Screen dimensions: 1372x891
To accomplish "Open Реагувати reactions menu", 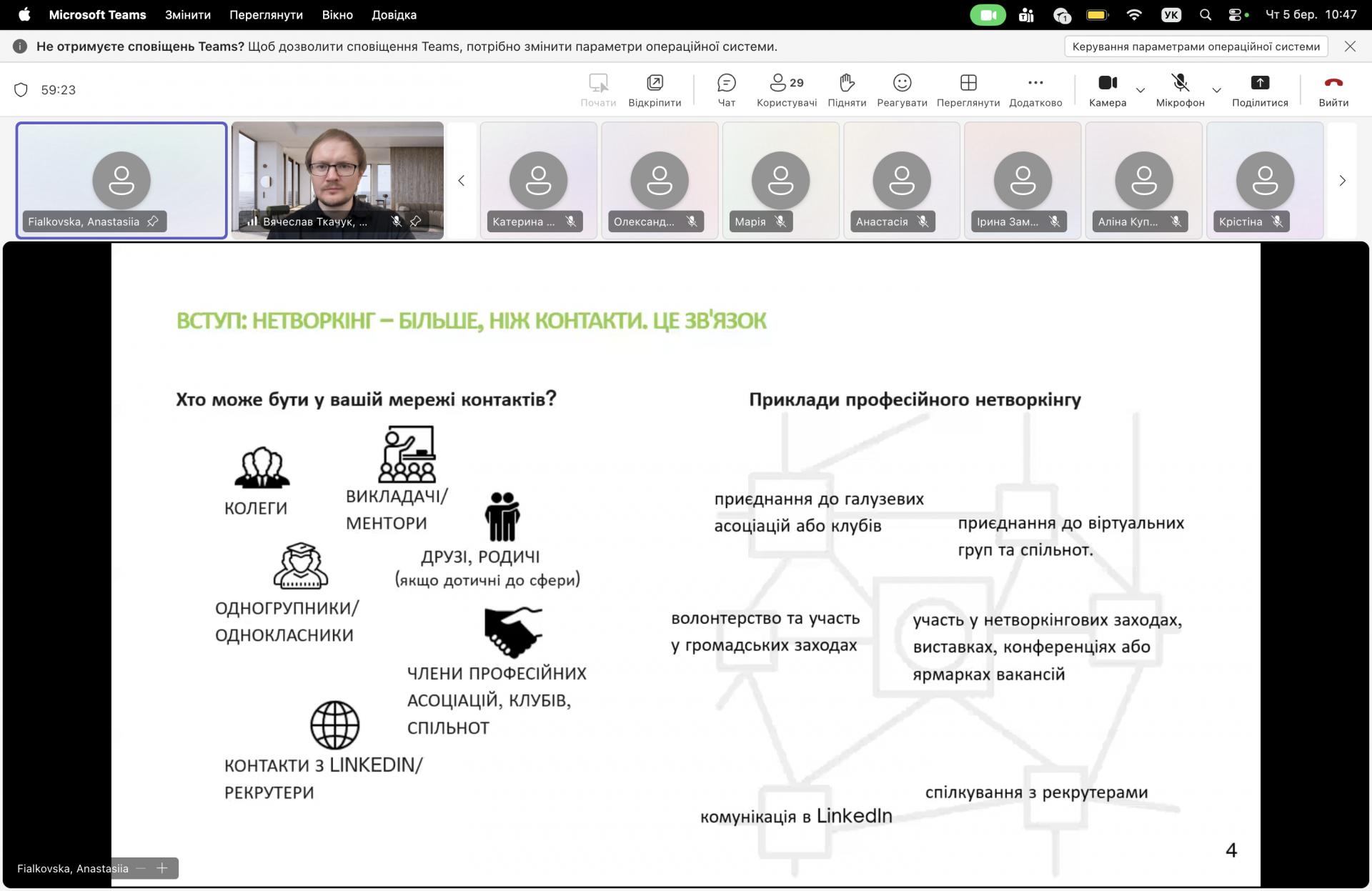I will coord(902,89).
